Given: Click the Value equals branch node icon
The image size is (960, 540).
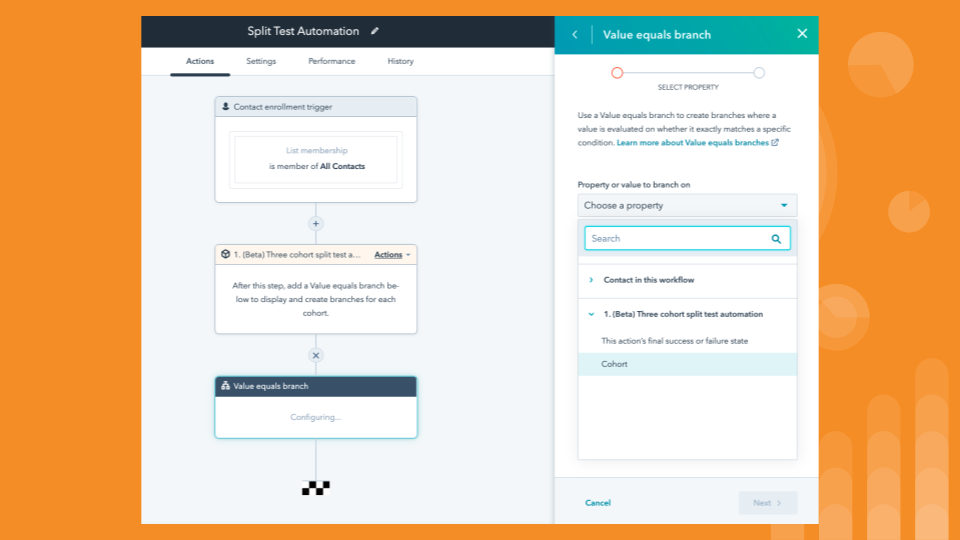Looking at the screenshot, I should pyautogui.click(x=226, y=386).
